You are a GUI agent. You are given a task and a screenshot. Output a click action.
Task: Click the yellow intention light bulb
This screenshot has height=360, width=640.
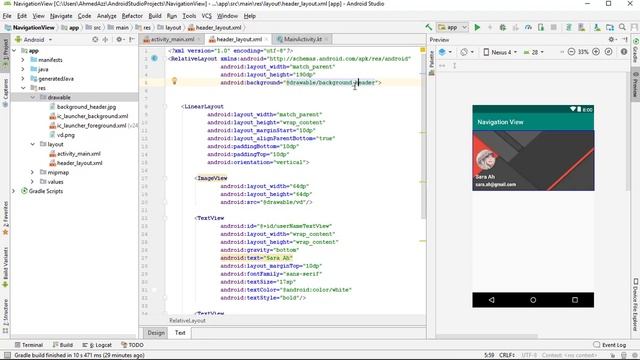point(174,81)
